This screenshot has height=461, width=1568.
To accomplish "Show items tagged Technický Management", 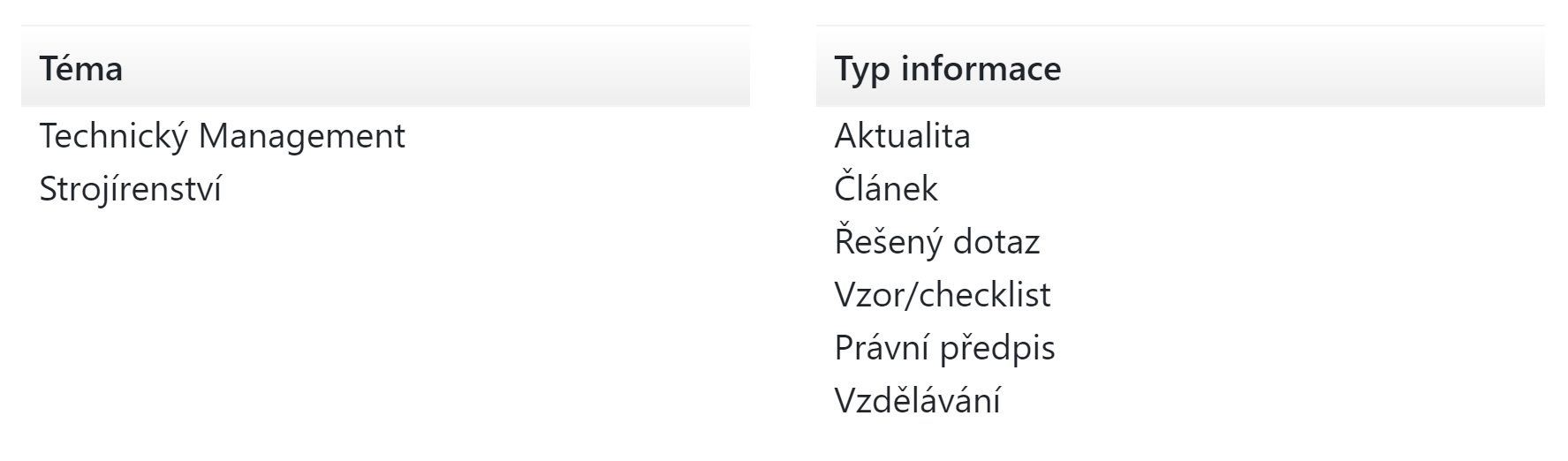I will point(222,136).
